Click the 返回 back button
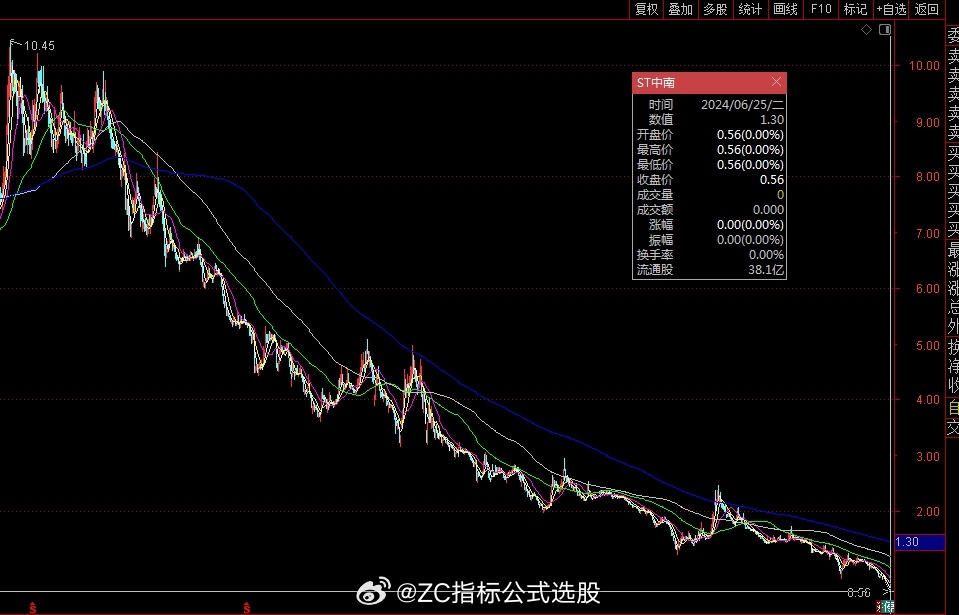The image size is (959, 615). [927, 9]
